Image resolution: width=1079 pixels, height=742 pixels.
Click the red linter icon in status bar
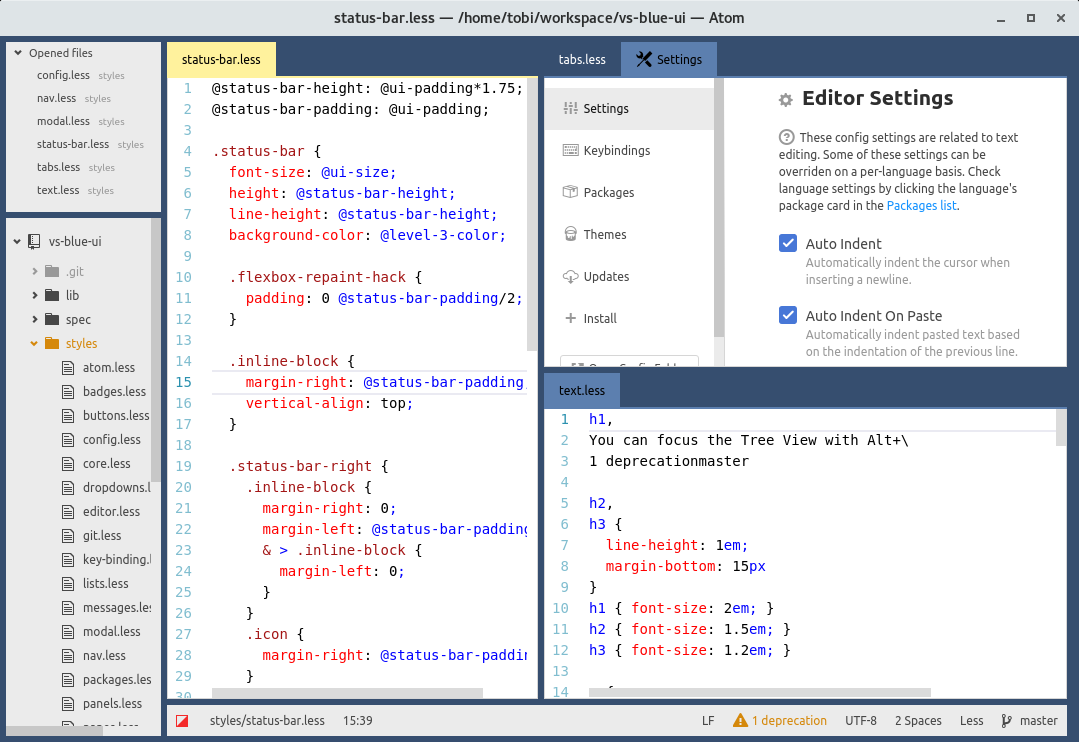[x=182, y=721]
